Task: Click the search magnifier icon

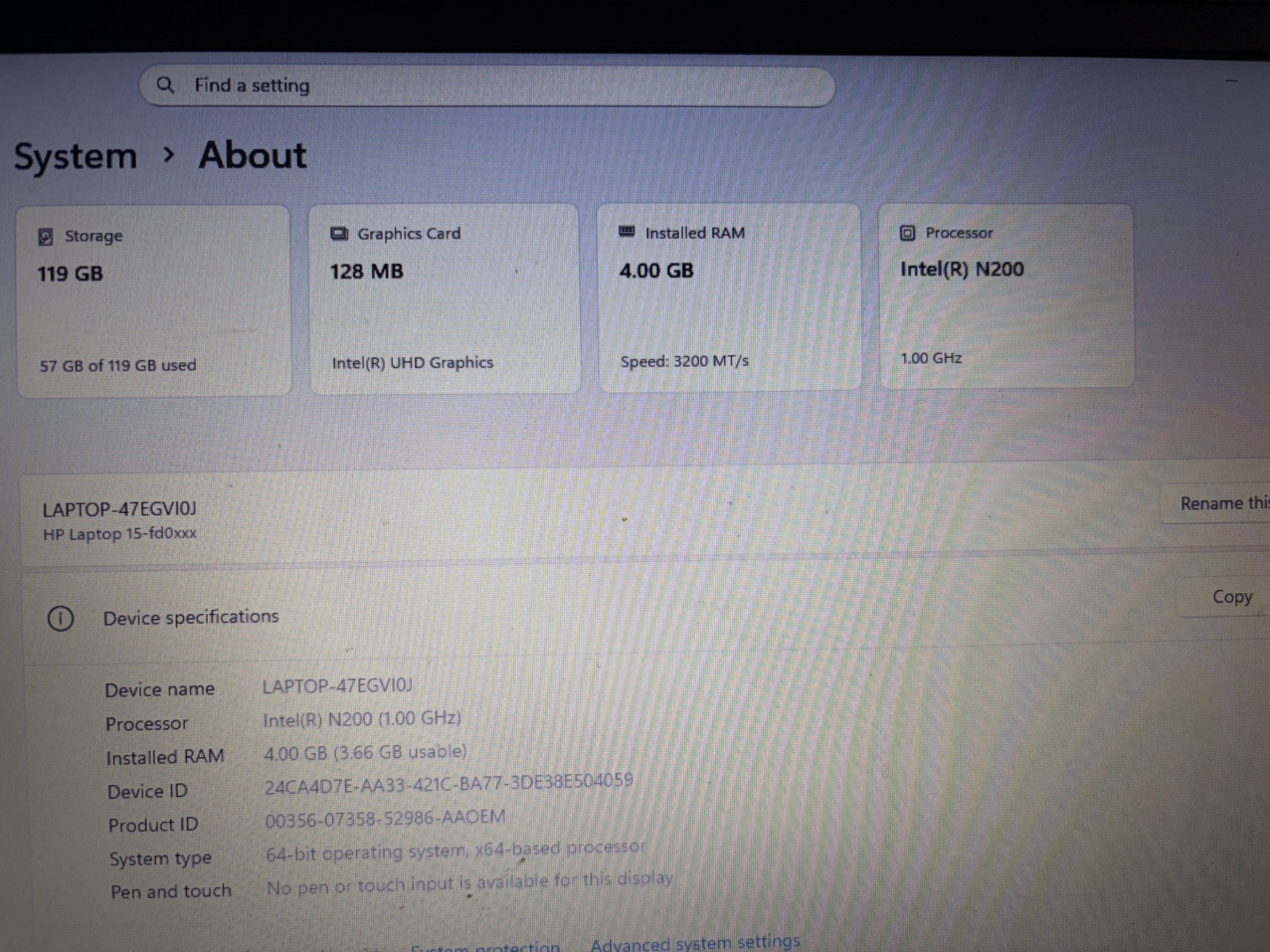Action: [164, 85]
